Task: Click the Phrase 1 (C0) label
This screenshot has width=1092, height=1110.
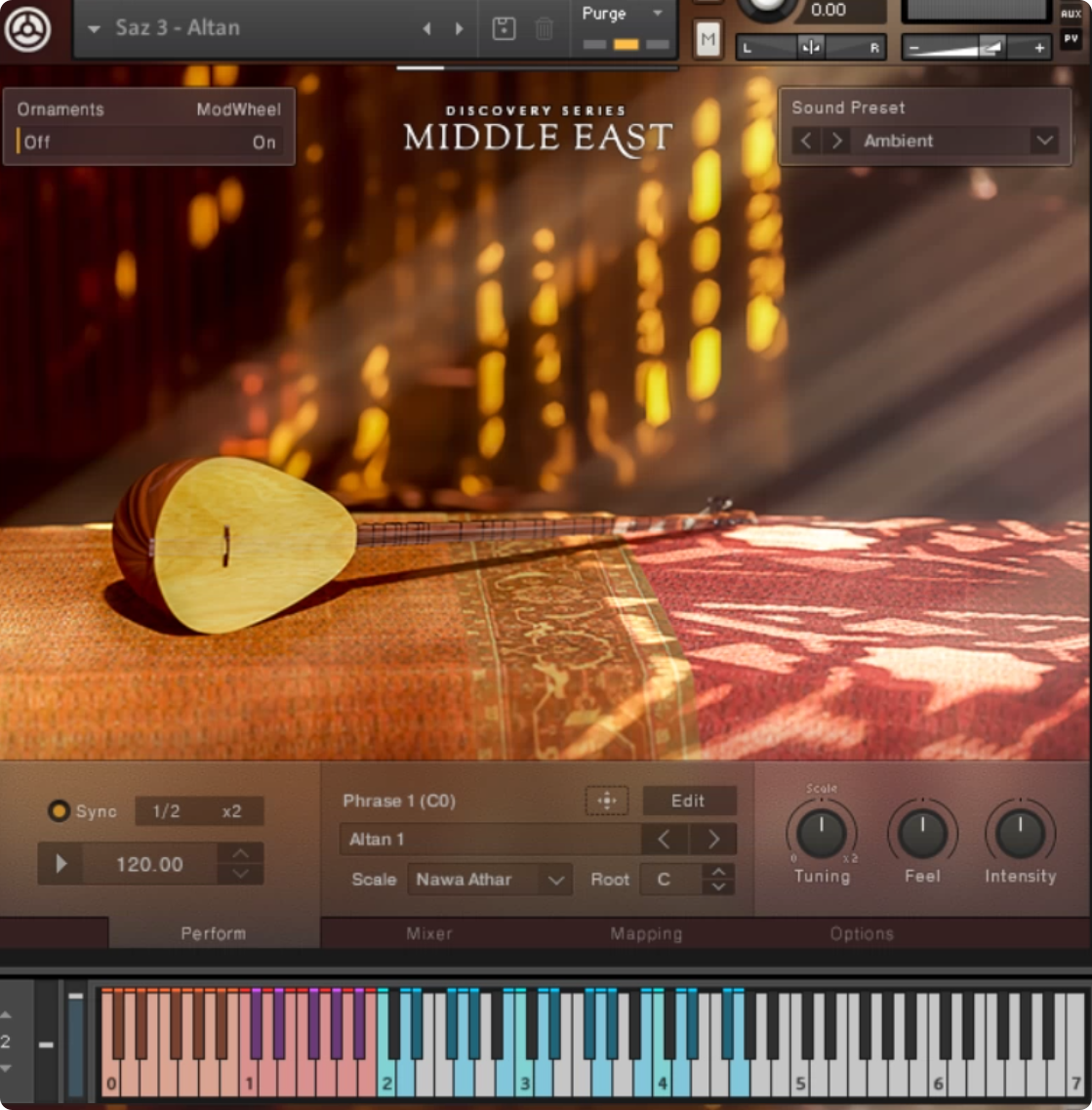Action: [x=399, y=801]
